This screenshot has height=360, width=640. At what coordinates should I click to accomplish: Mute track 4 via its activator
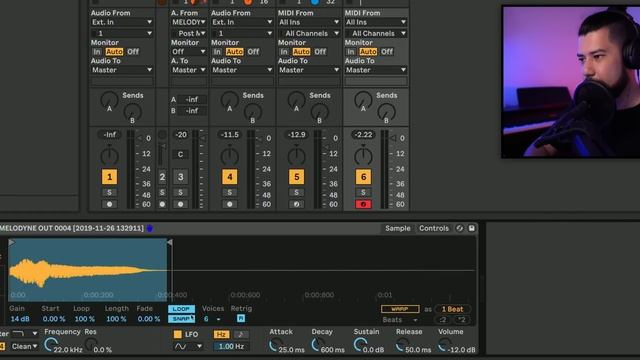click(229, 177)
